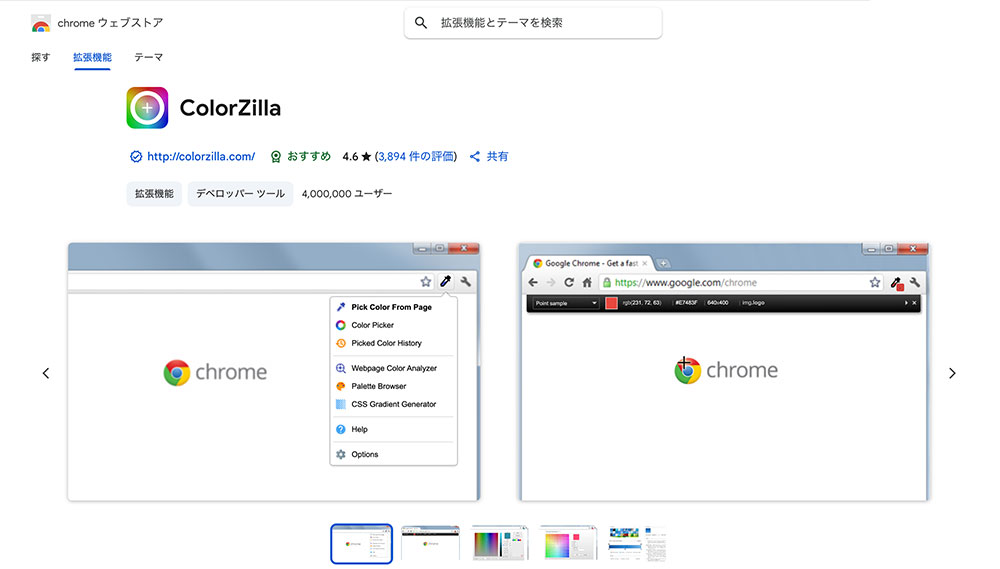Click the wrench icon in second screenshot

[x=915, y=283]
